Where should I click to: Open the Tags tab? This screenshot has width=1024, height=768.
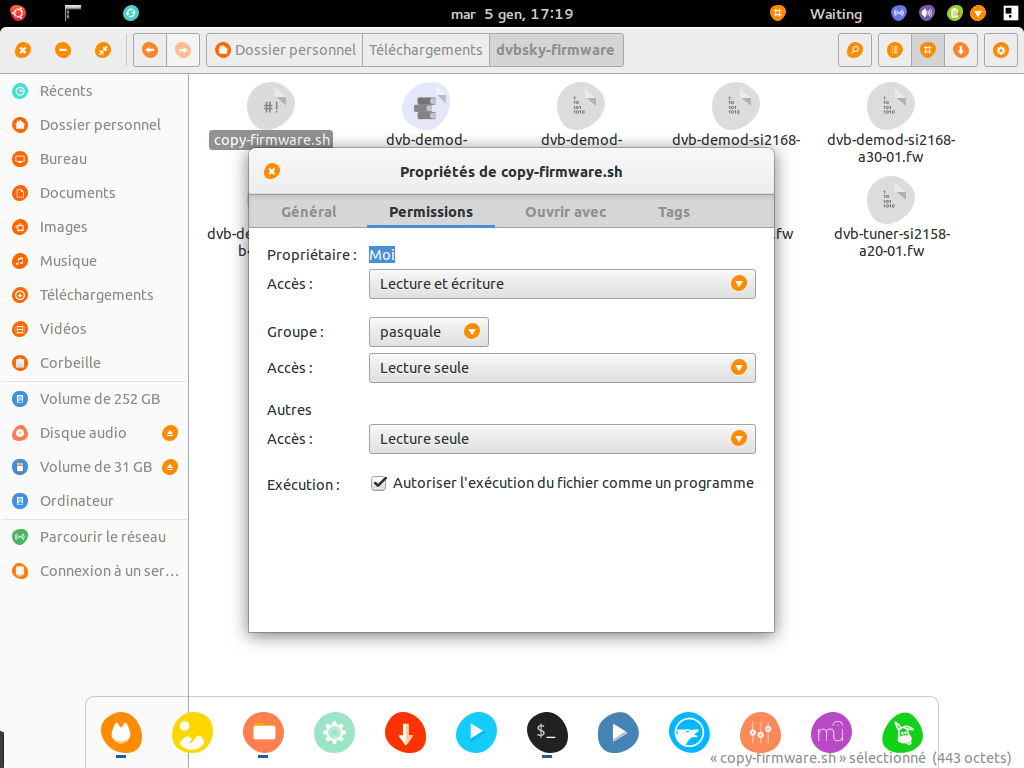[674, 212]
